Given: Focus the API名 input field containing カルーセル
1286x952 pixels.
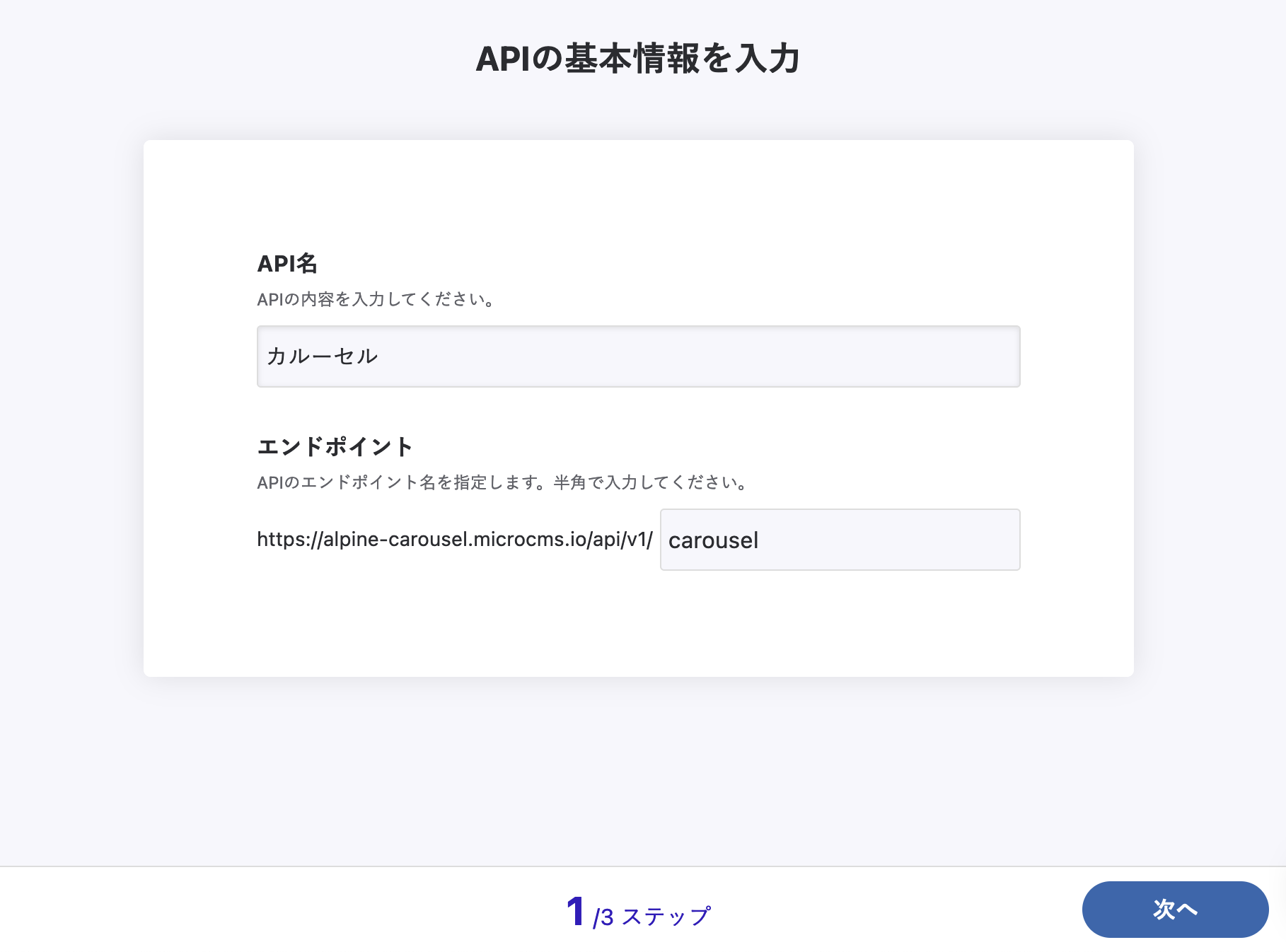Looking at the screenshot, I should [637, 356].
